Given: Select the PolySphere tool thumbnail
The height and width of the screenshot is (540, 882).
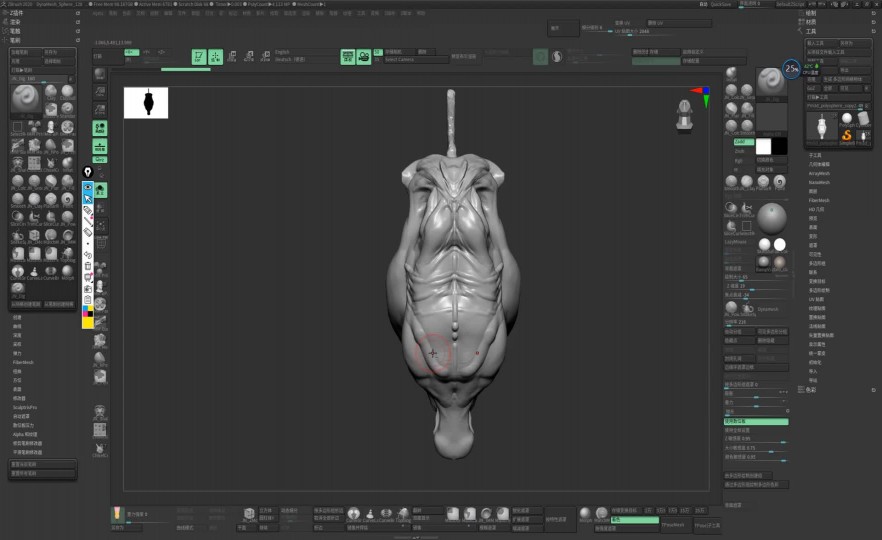Looking at the screenshot, I should 847,119.
